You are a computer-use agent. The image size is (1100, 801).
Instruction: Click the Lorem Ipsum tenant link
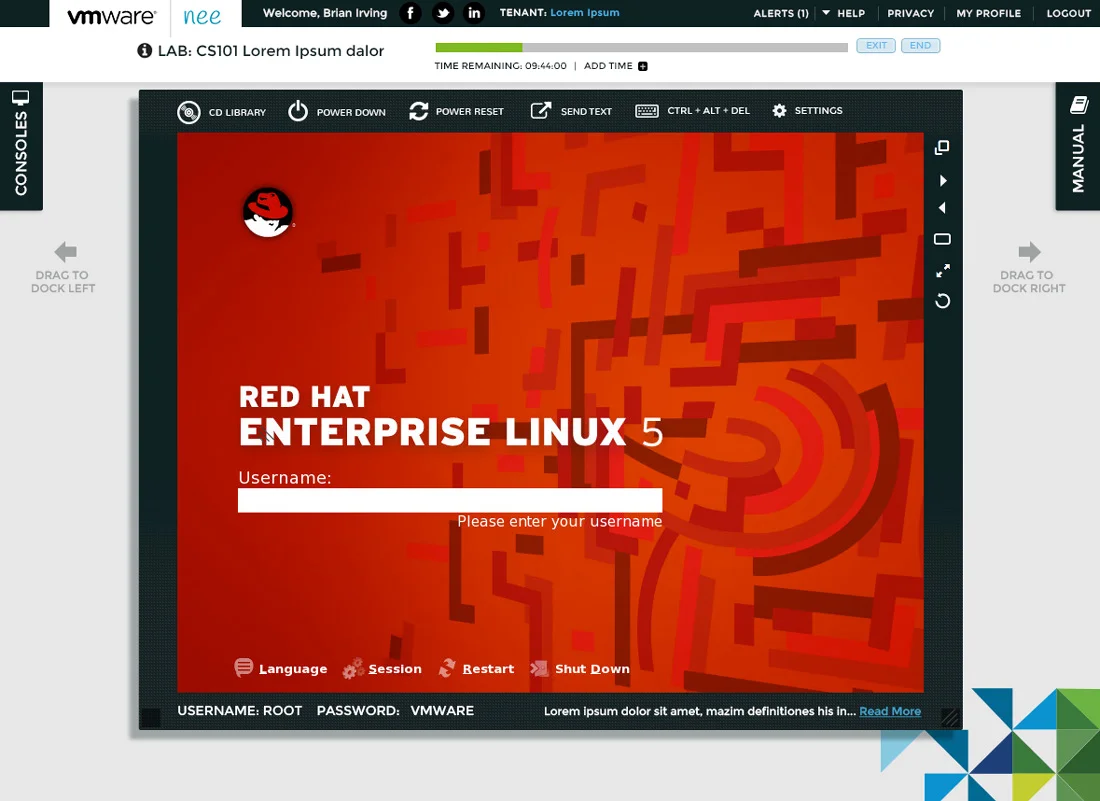pos(584,13)
